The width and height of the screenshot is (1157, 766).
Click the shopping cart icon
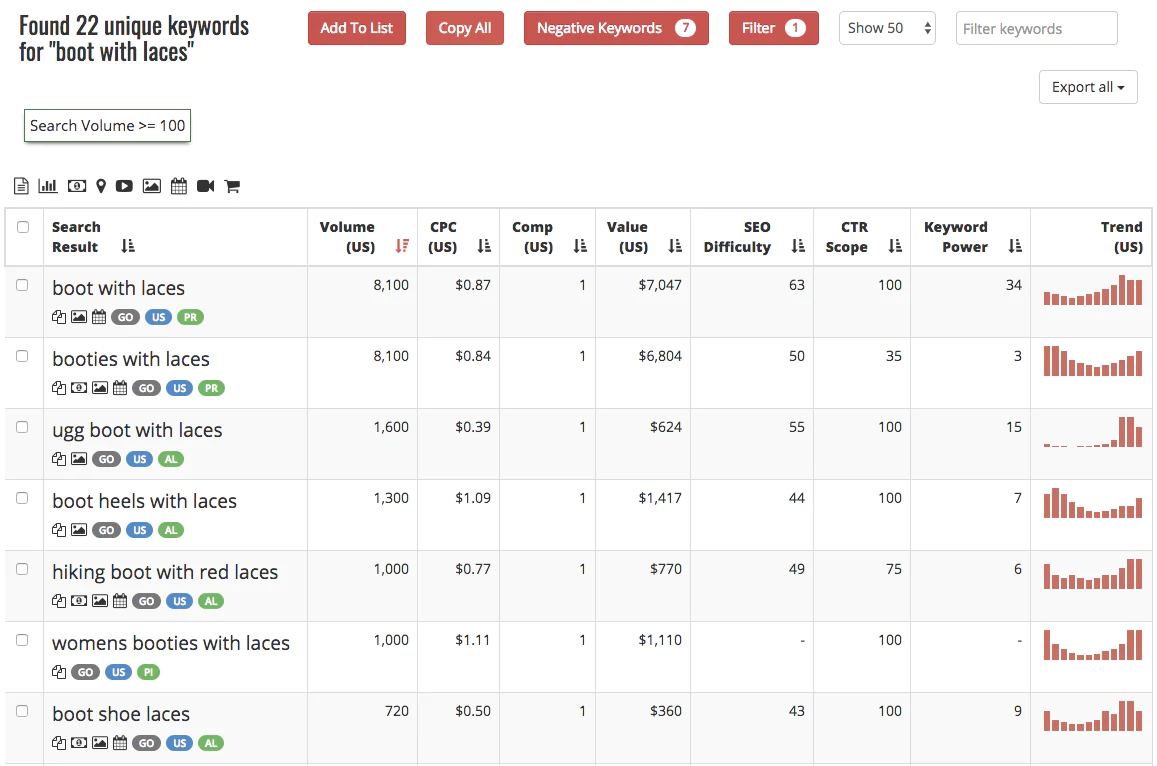click(x=232, y=186)
